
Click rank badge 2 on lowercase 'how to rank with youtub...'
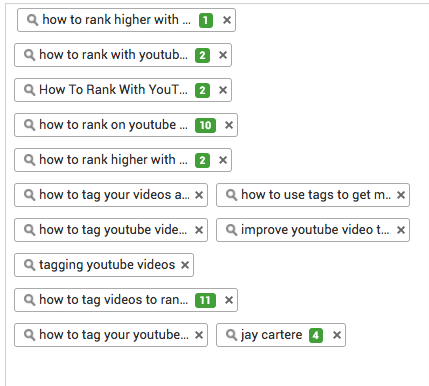[x=202, y=56]
